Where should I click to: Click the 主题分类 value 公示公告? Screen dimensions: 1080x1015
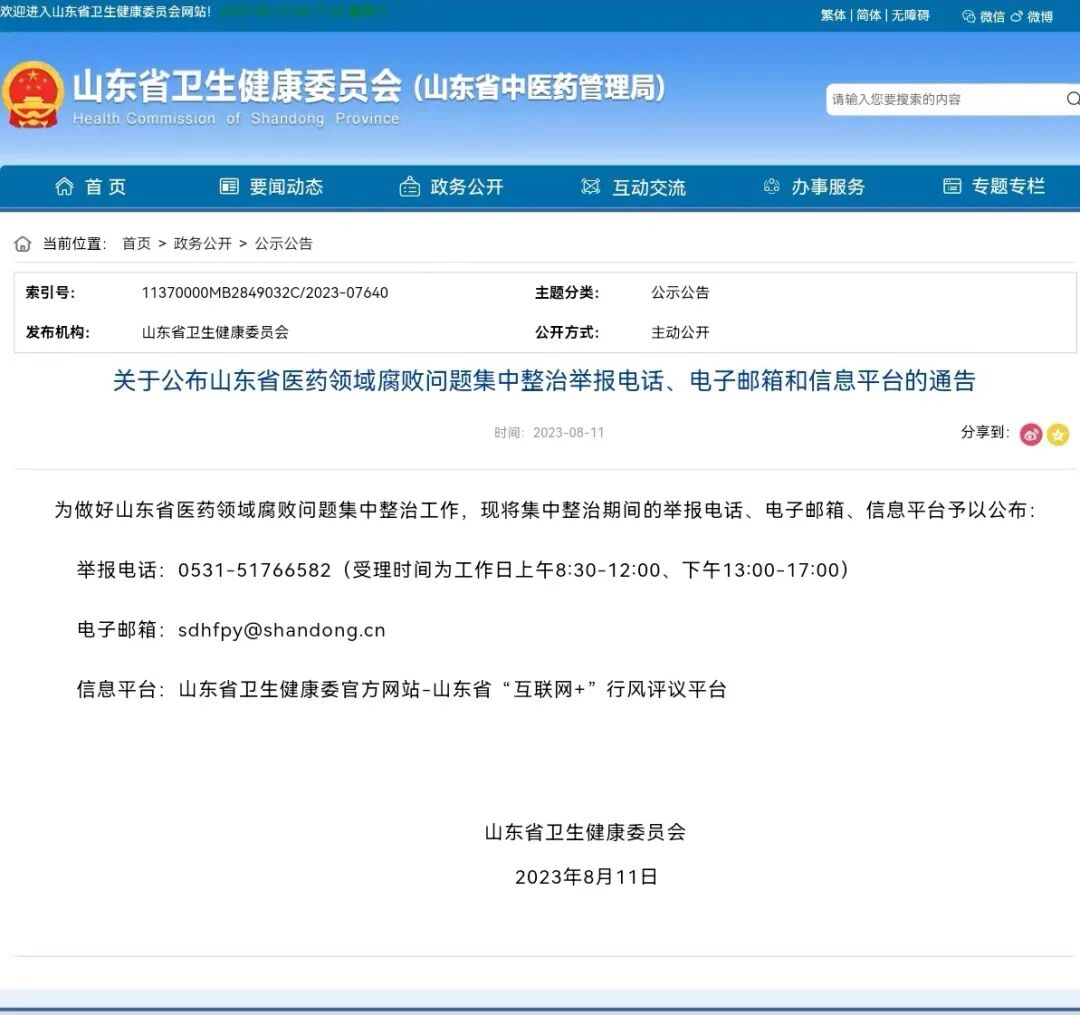pyautogui.click(x=681, y=293)
